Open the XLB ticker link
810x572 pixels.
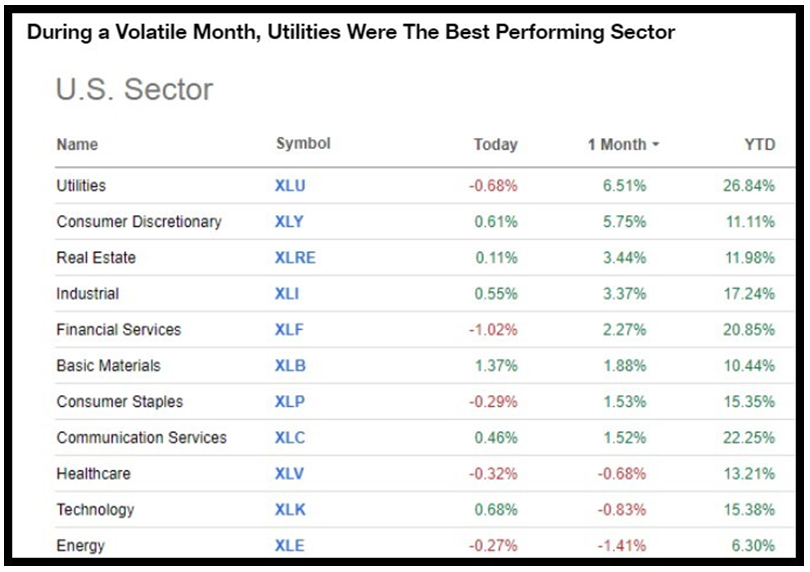coord(290,366)
